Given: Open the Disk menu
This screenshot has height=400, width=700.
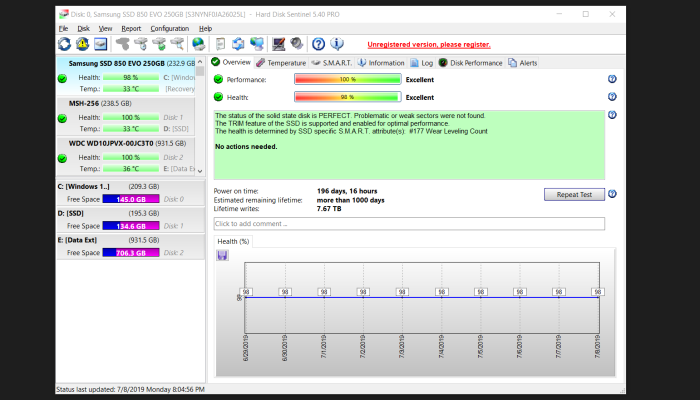Looking at the screenshot, I should pos(83,29).
